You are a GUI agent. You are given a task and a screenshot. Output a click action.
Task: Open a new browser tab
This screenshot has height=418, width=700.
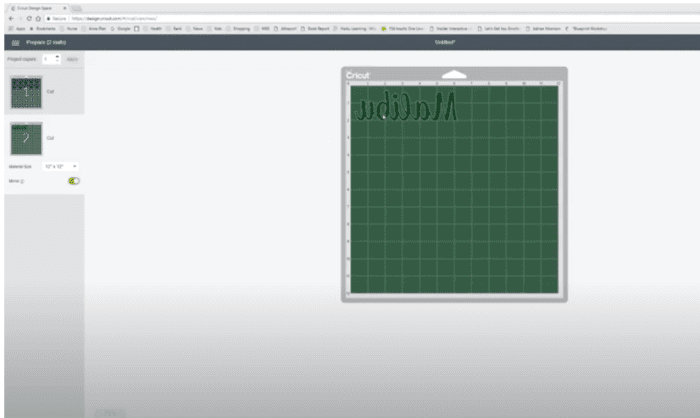tap(77, 8)
